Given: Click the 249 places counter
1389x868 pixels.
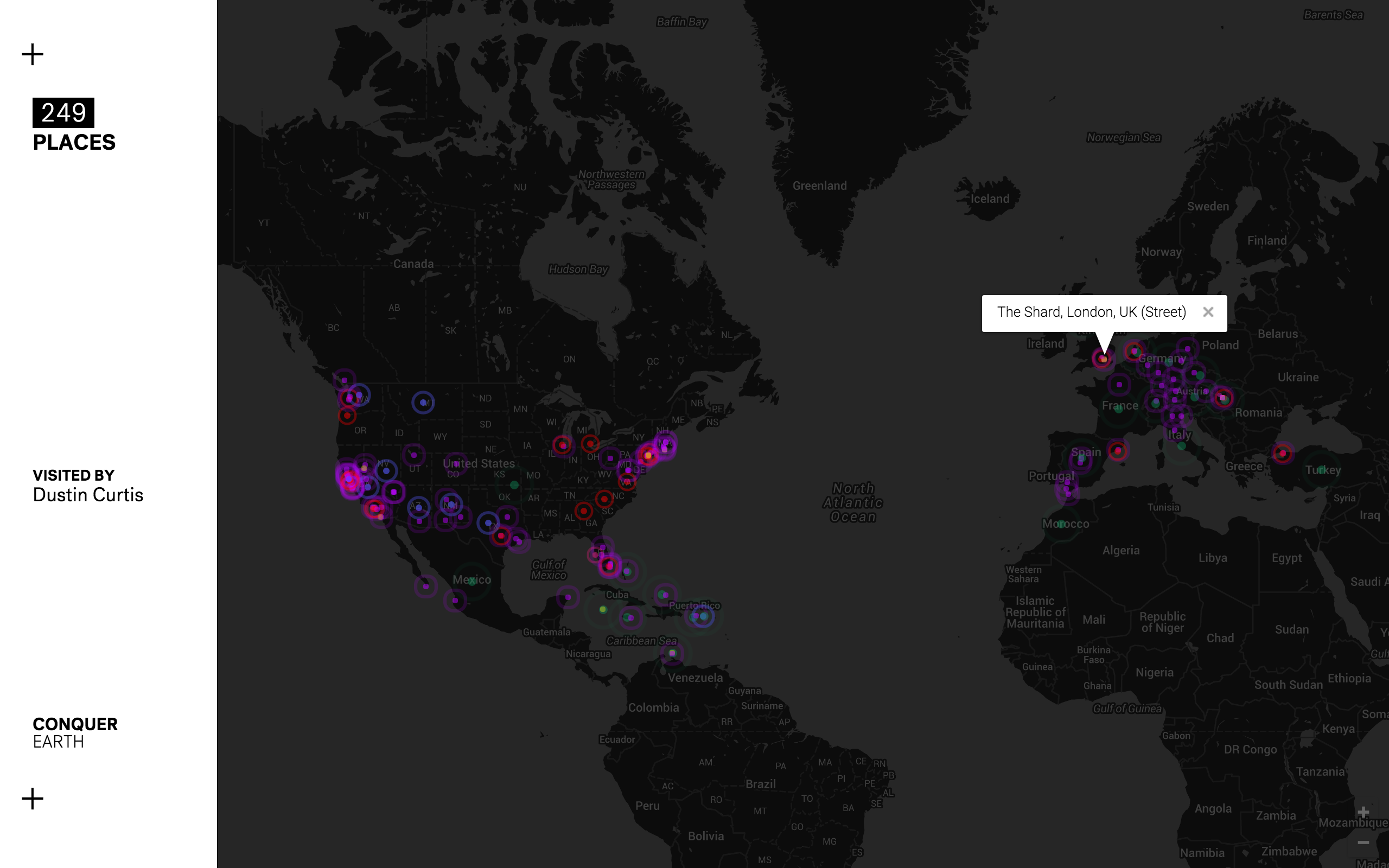Looking at the screenshot, I should tap(63, 112).
